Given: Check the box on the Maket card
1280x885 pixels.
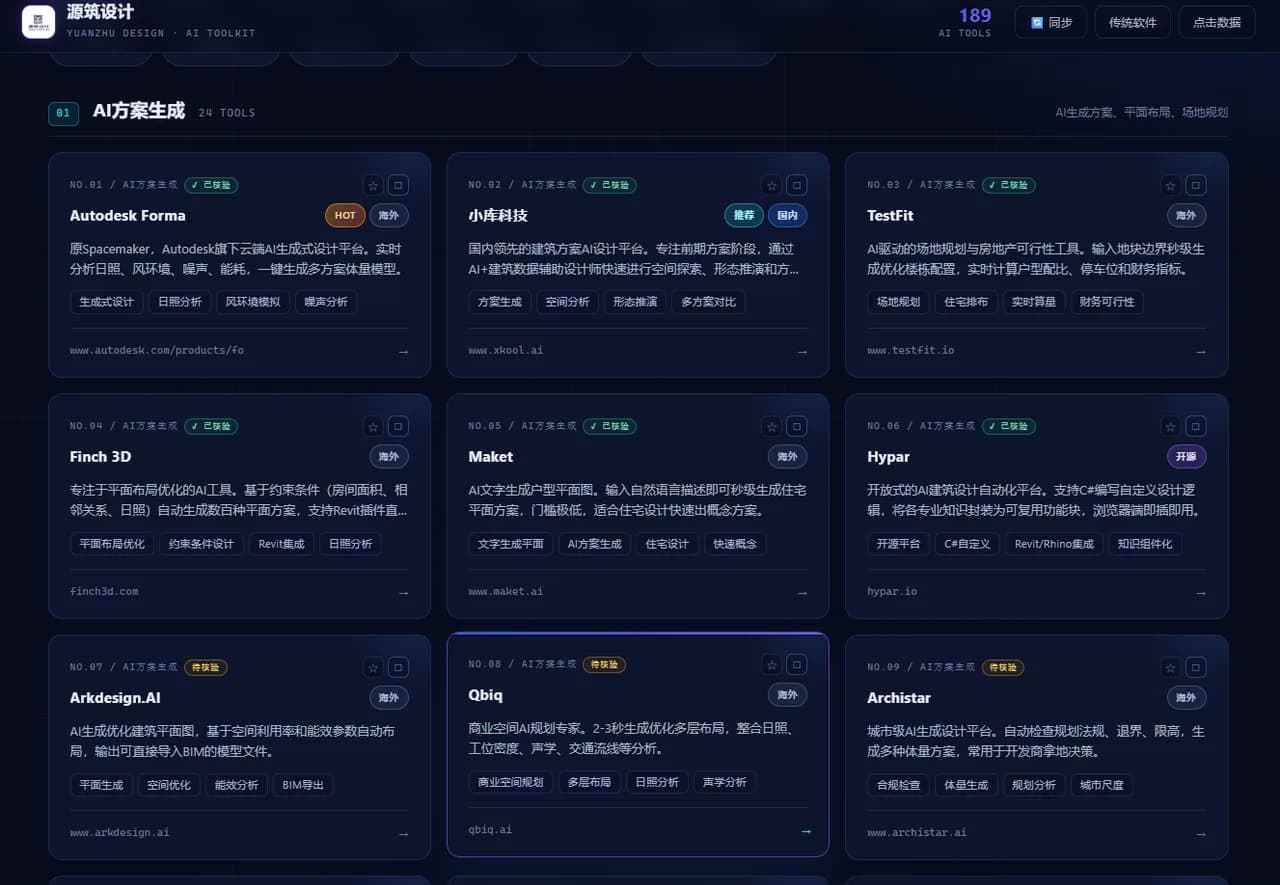Looking at the screenshot, I should pyautogui.click(x=796, y=426).
